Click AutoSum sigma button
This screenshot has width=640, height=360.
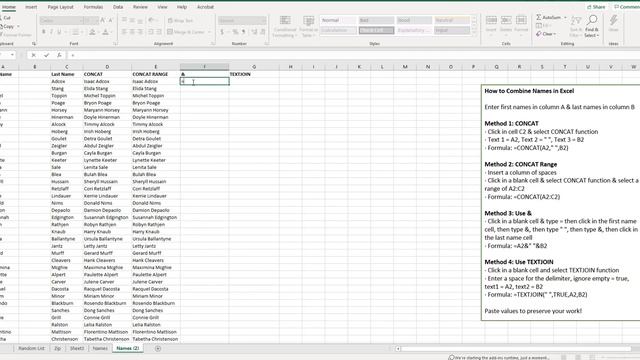tap(549, 18)
